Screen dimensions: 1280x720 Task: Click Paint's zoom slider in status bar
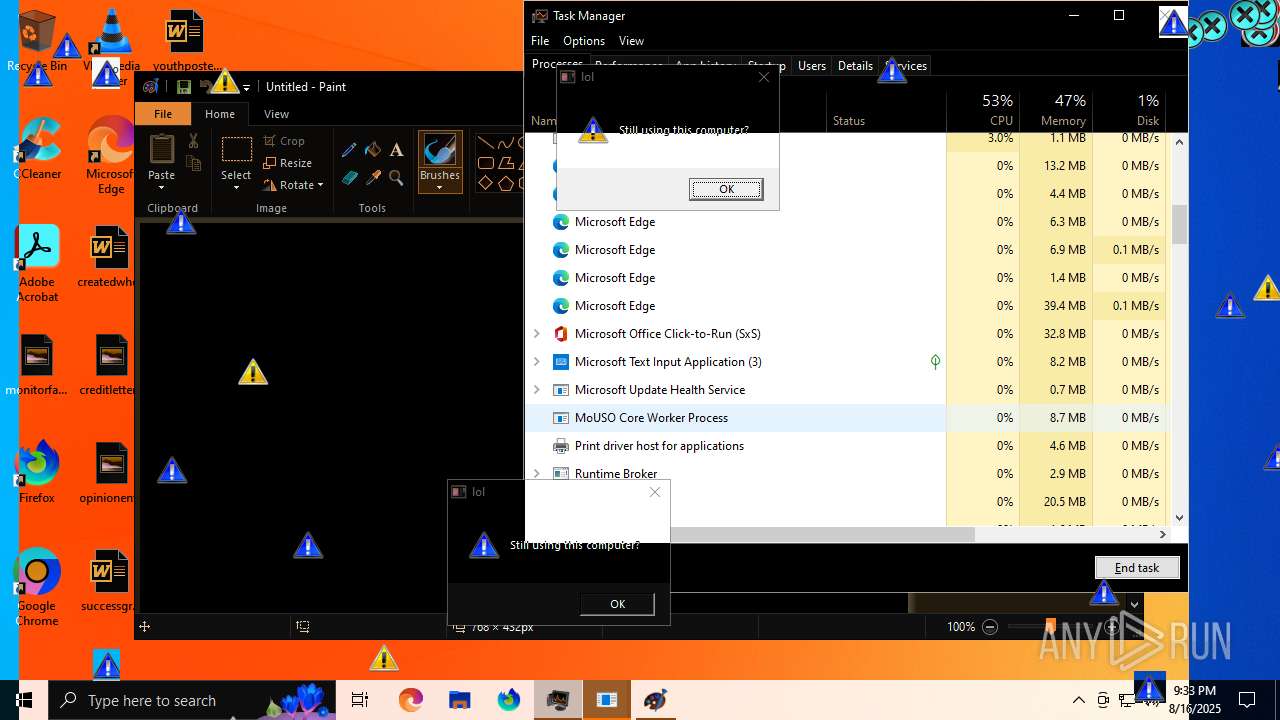pos(1050,627)
